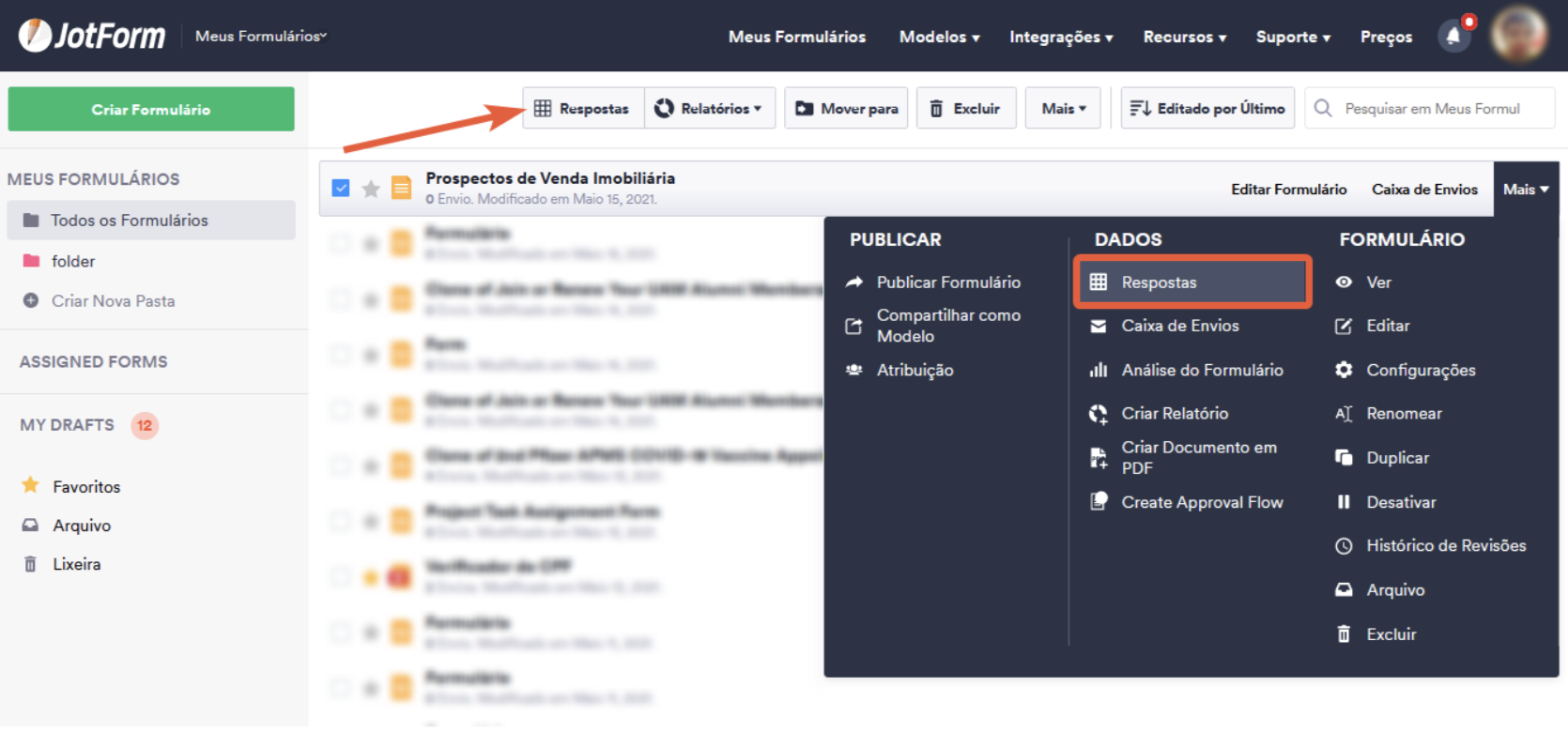Open My Drafts section
This screenshot has width=1568, height=732.
[x=67, y=425]
